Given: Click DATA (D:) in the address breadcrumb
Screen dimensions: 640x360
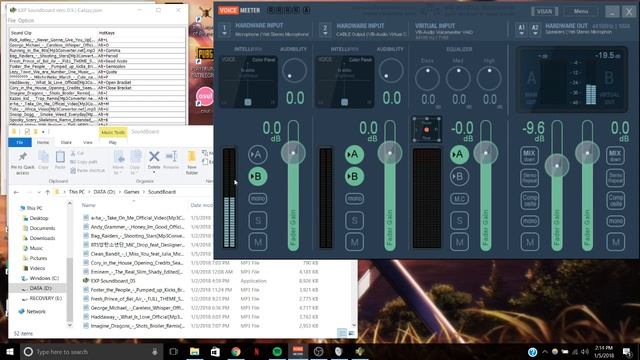Looking at the screenshot, I should (104, 192).
